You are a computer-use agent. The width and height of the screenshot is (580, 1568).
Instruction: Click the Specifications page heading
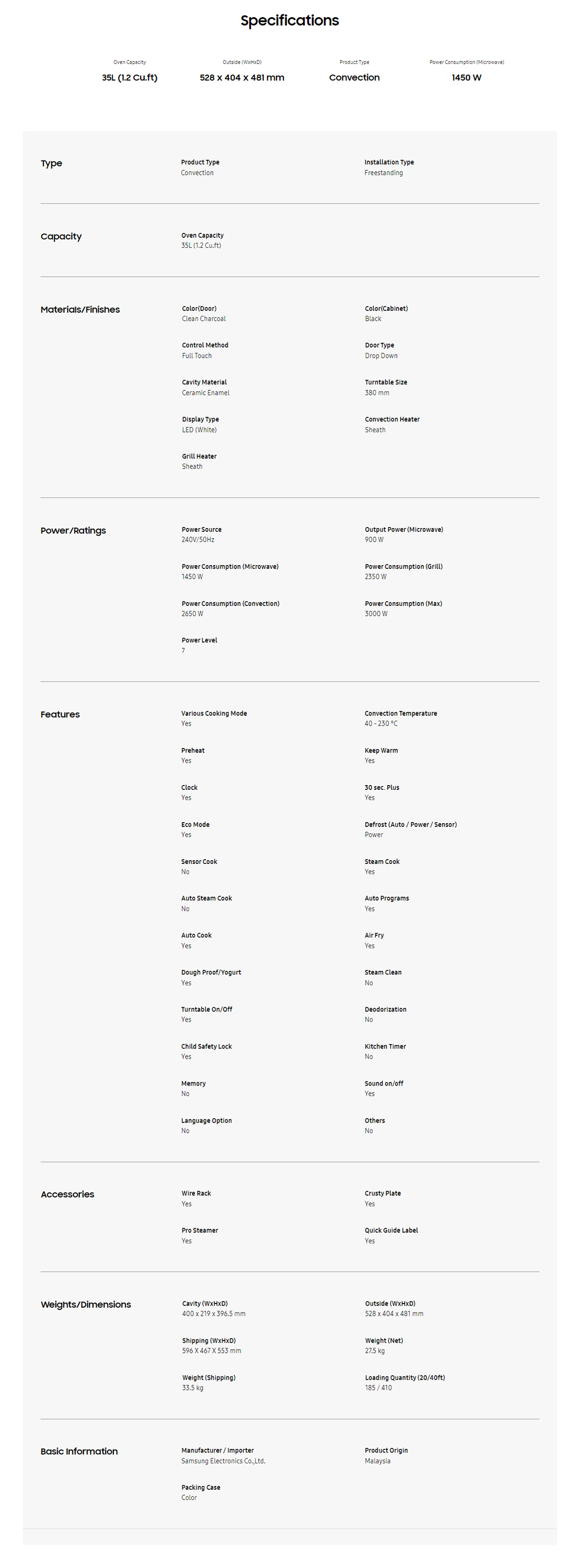(289, 21)
